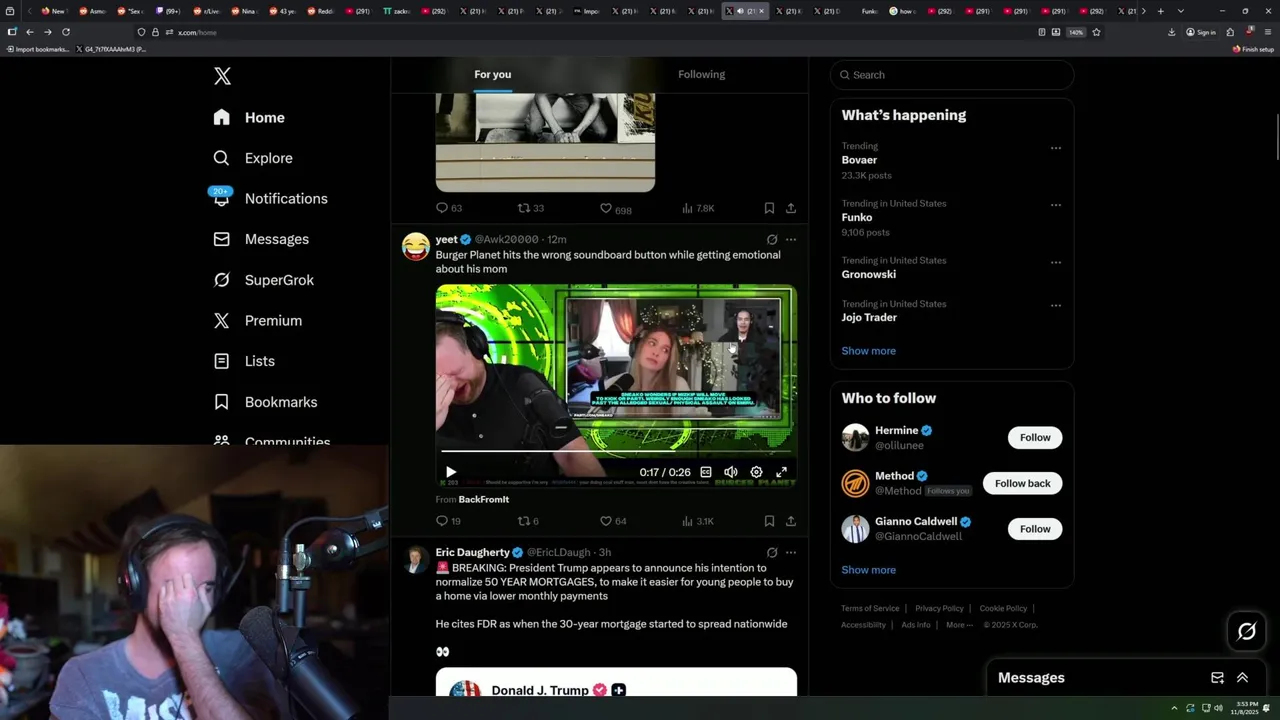Follow back Method
Image resolution: width=1280 pixels, height=720 pixels.
click(1022, 483)
